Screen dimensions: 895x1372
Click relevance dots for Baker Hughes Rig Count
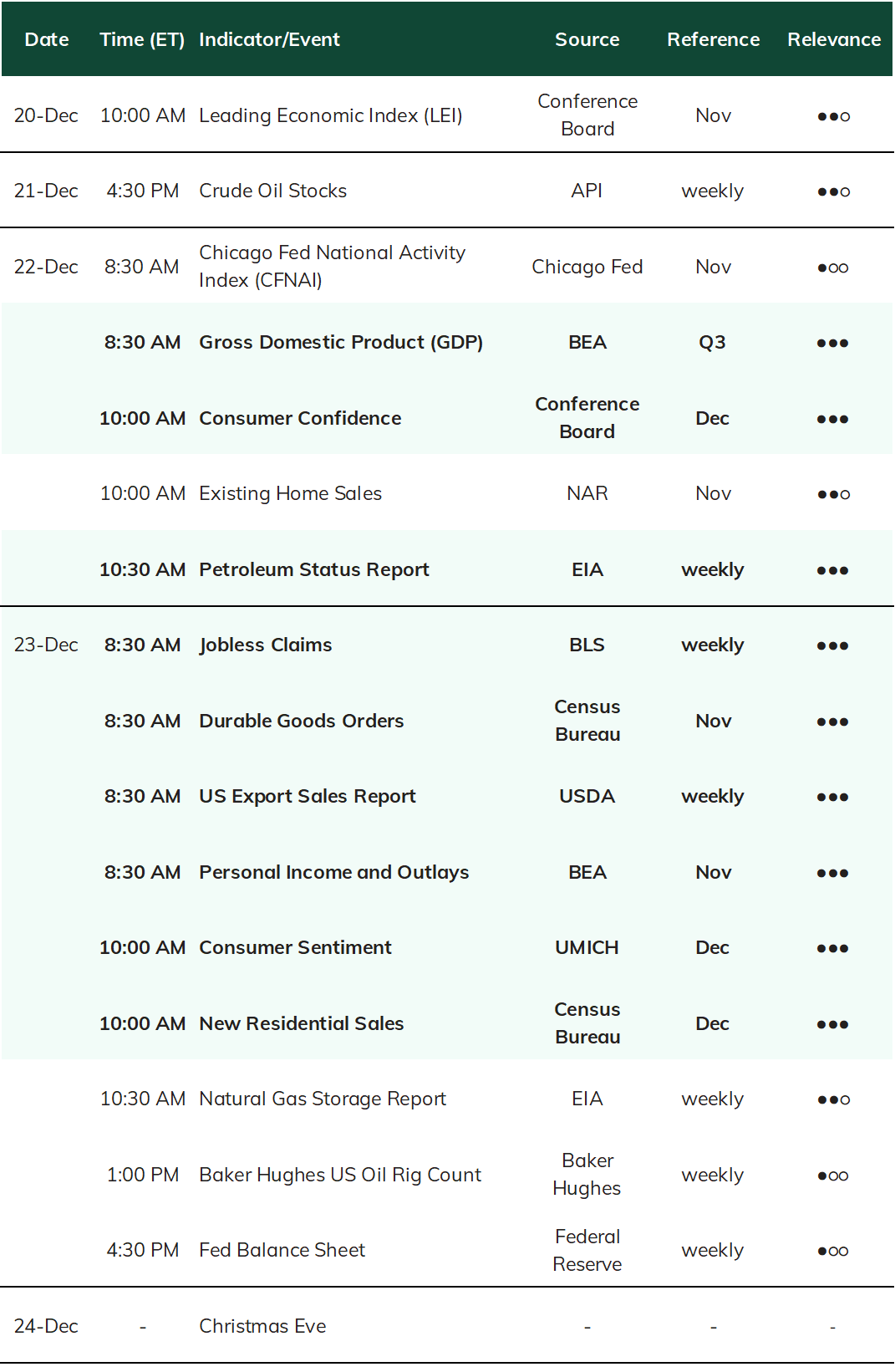(x=833, y=1176)
